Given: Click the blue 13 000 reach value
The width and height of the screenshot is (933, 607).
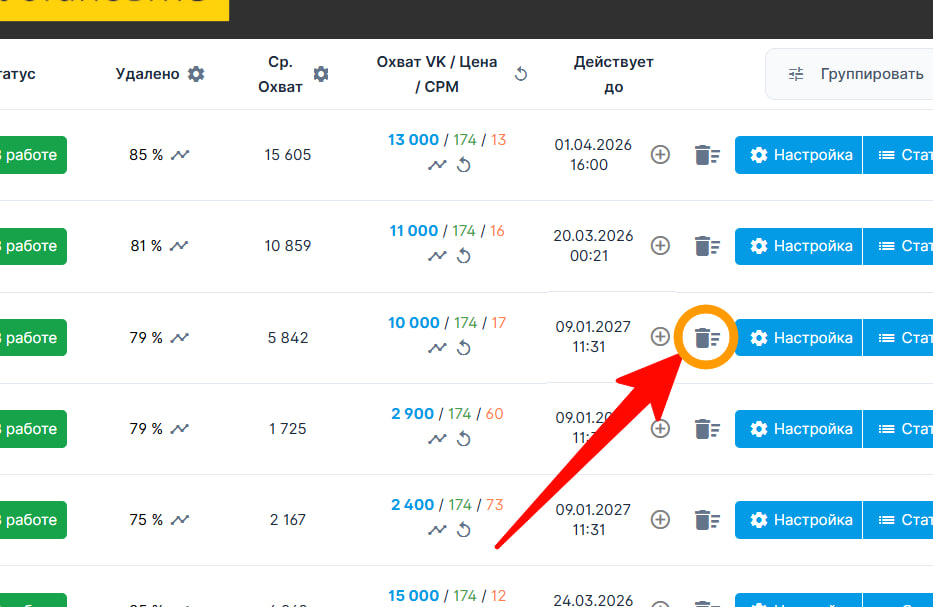Looking at the screenshot, I should coord(414,140).
